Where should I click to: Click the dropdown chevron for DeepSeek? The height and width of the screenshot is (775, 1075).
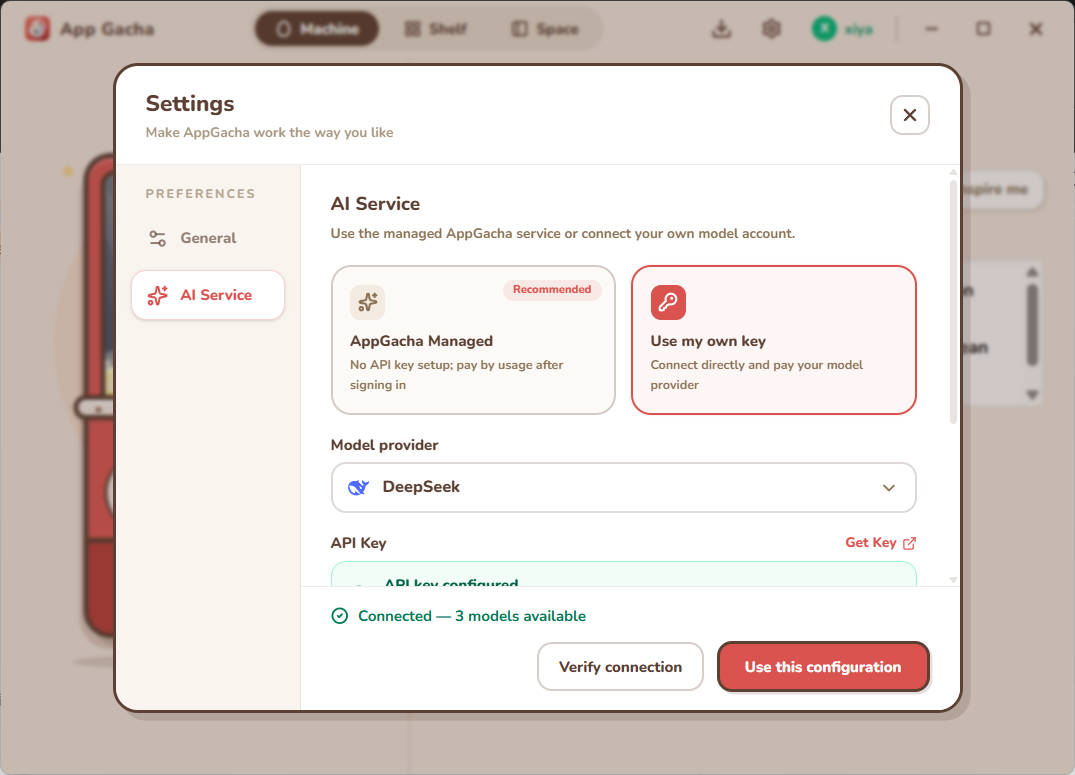tap(889, 488)
